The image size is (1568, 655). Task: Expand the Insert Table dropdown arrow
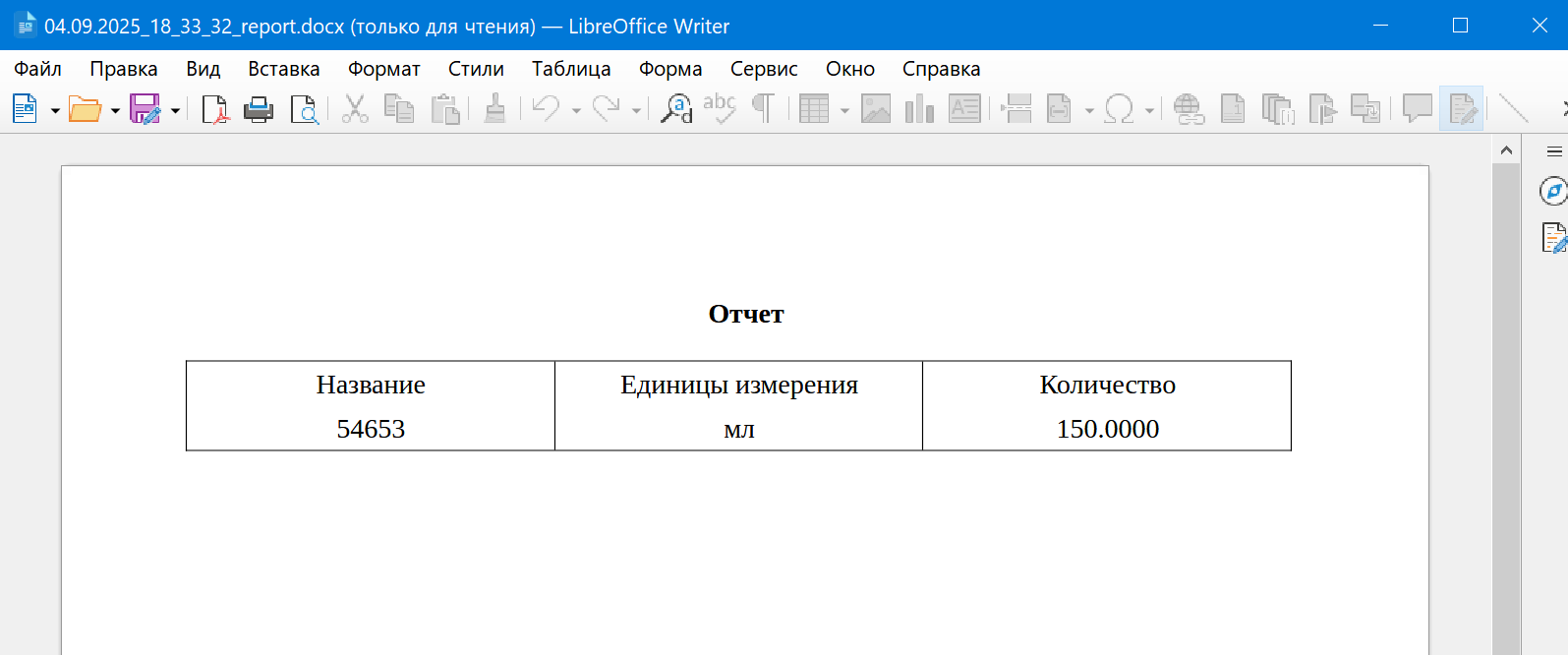point(844,110)
